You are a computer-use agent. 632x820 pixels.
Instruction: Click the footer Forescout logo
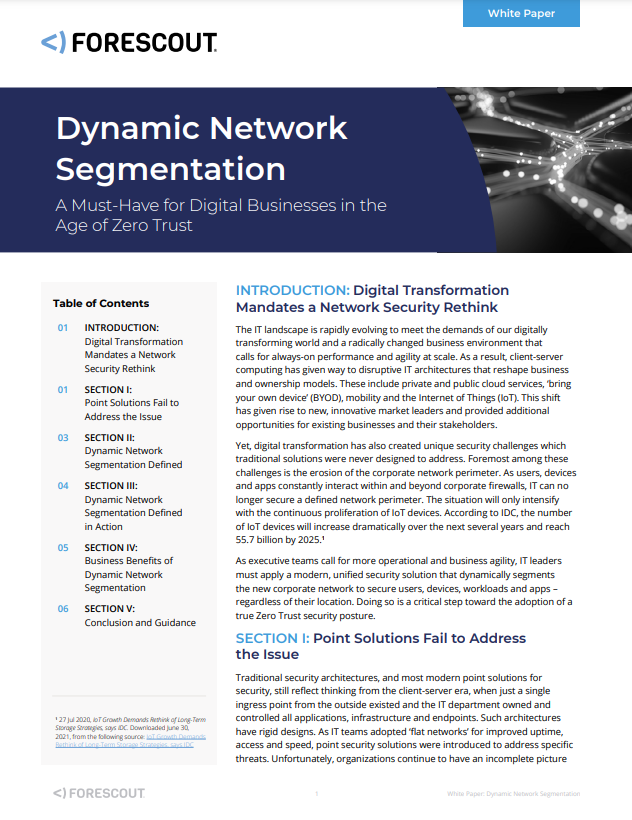tap(99, 793)
